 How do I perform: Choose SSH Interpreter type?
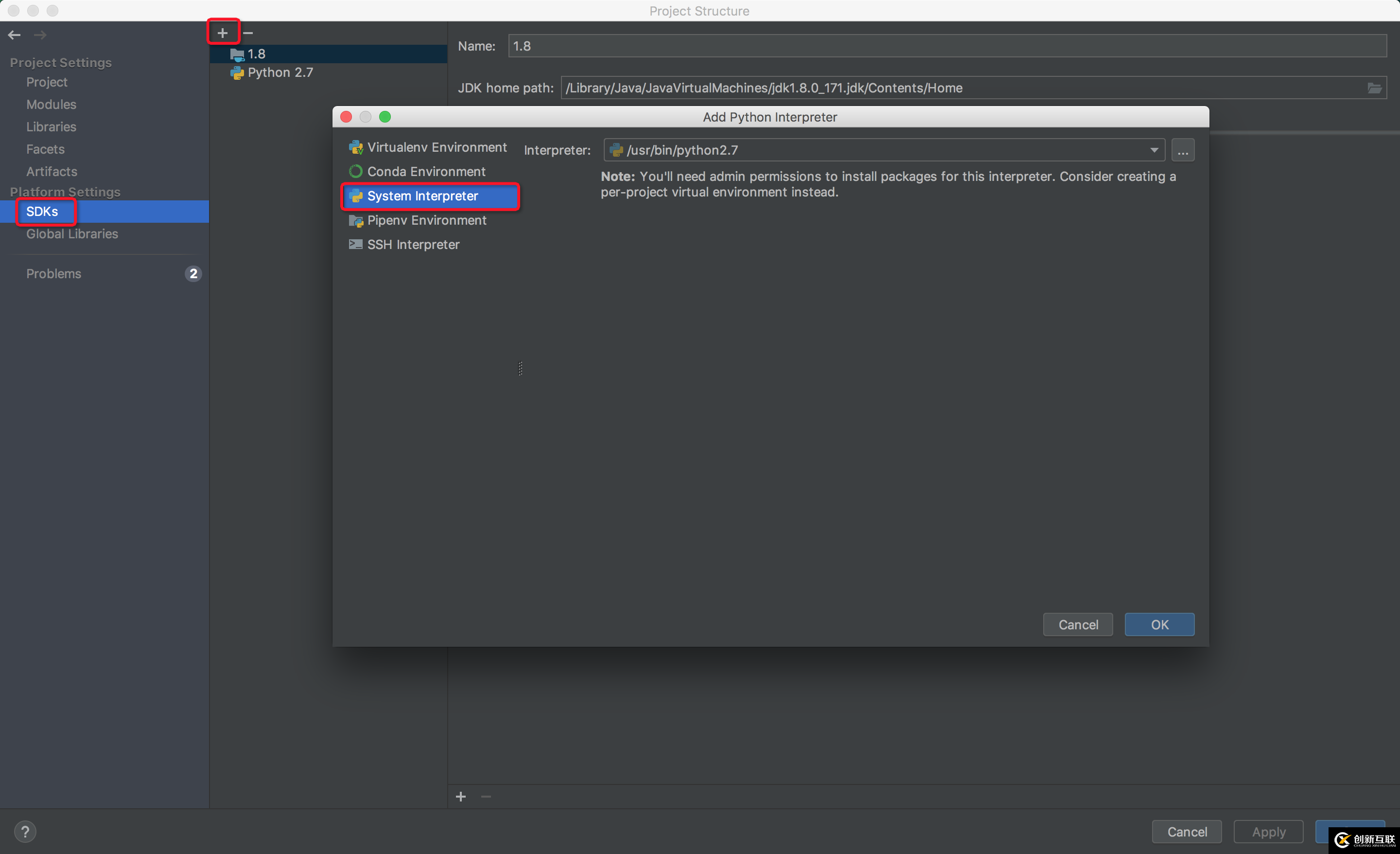(413, 245)
